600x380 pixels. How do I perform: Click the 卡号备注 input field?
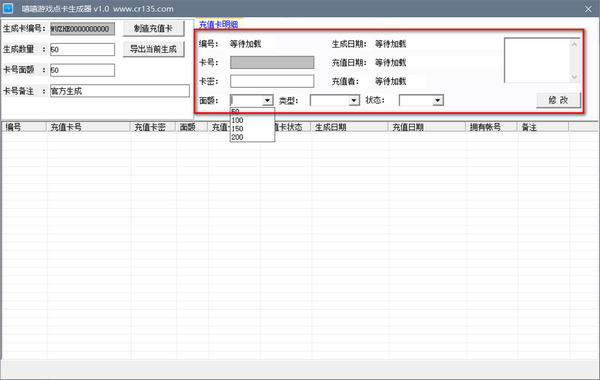click(x=120, y=91)
